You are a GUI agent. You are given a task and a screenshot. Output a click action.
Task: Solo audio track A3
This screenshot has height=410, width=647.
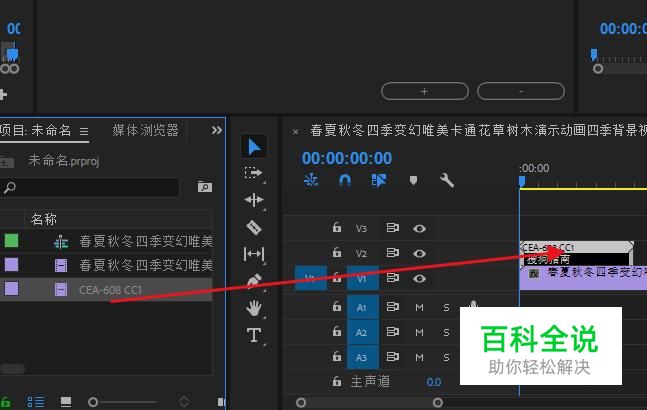[446, 358]
